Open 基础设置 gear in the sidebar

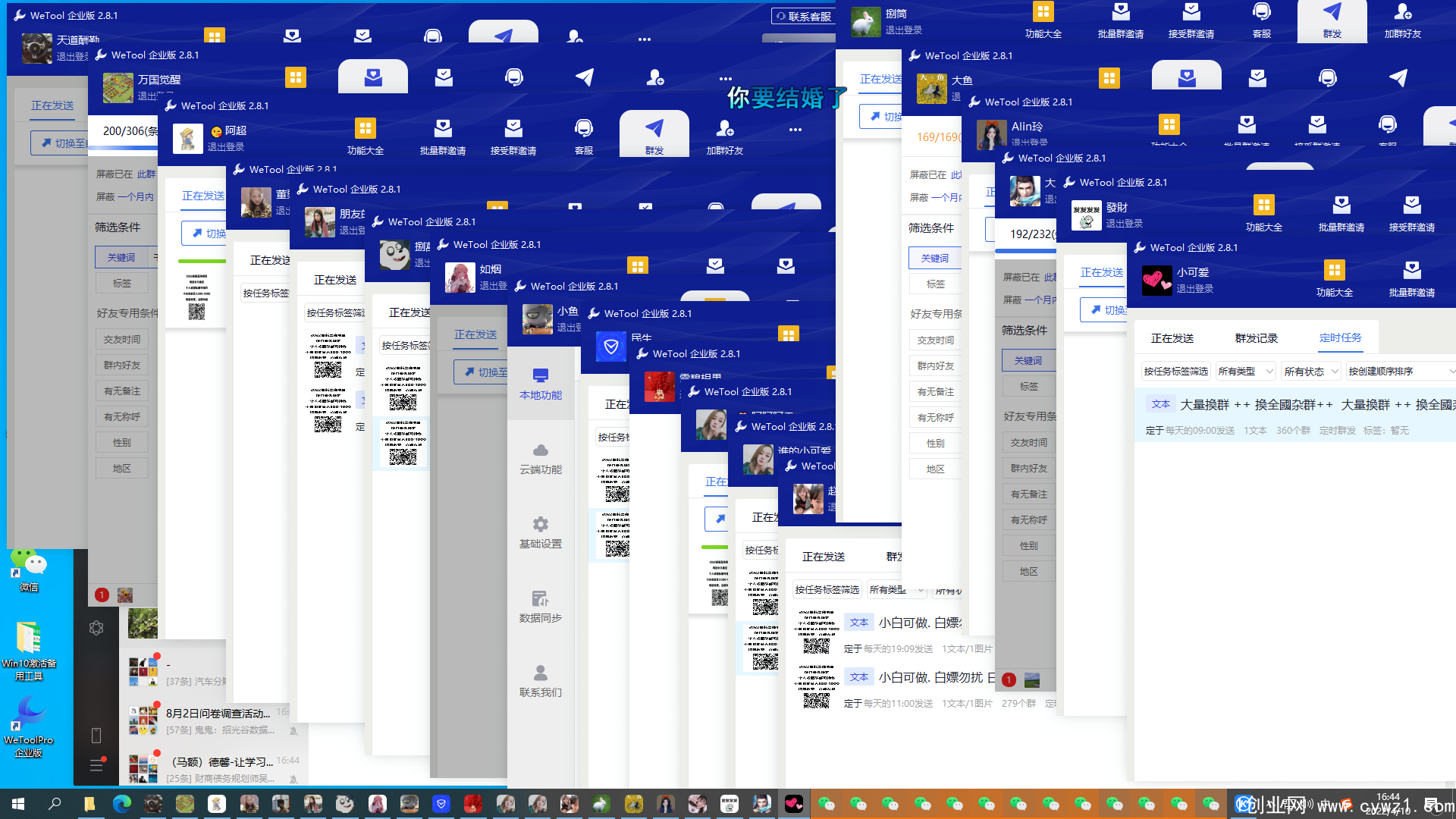[541, 532]
